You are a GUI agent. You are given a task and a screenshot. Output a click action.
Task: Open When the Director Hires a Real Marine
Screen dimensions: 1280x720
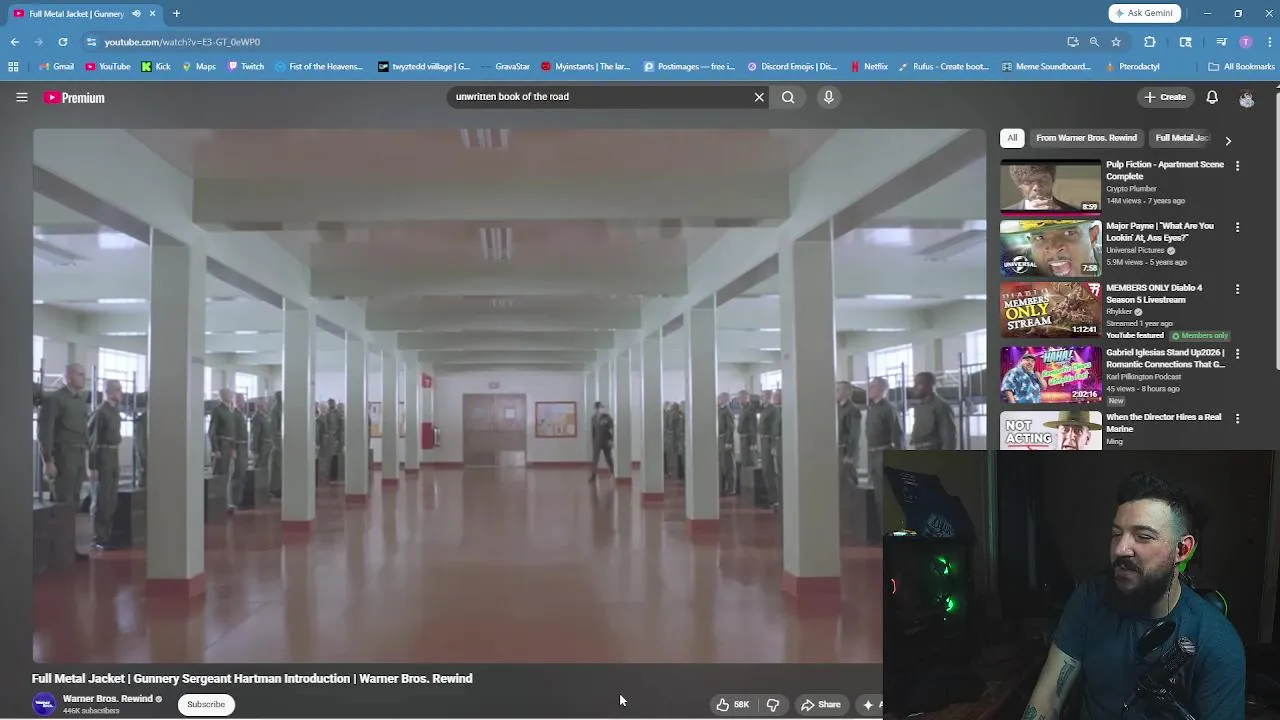pyautogui.click(x=1163, y=422)
